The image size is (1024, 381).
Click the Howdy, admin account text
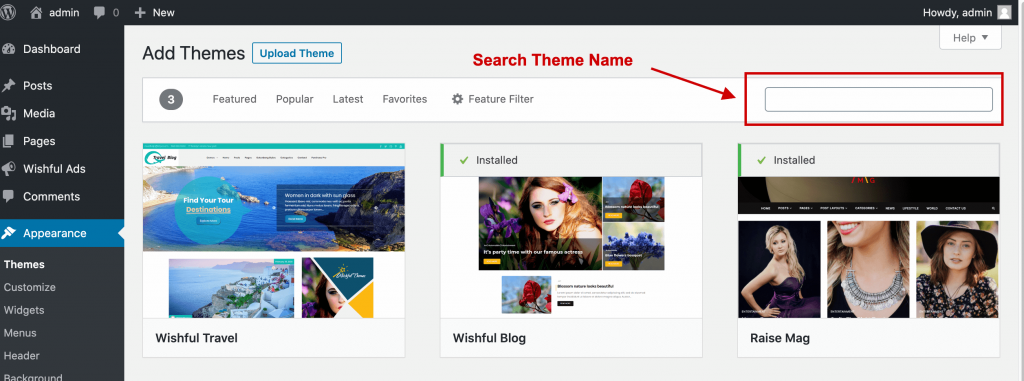tap(957, 12)
